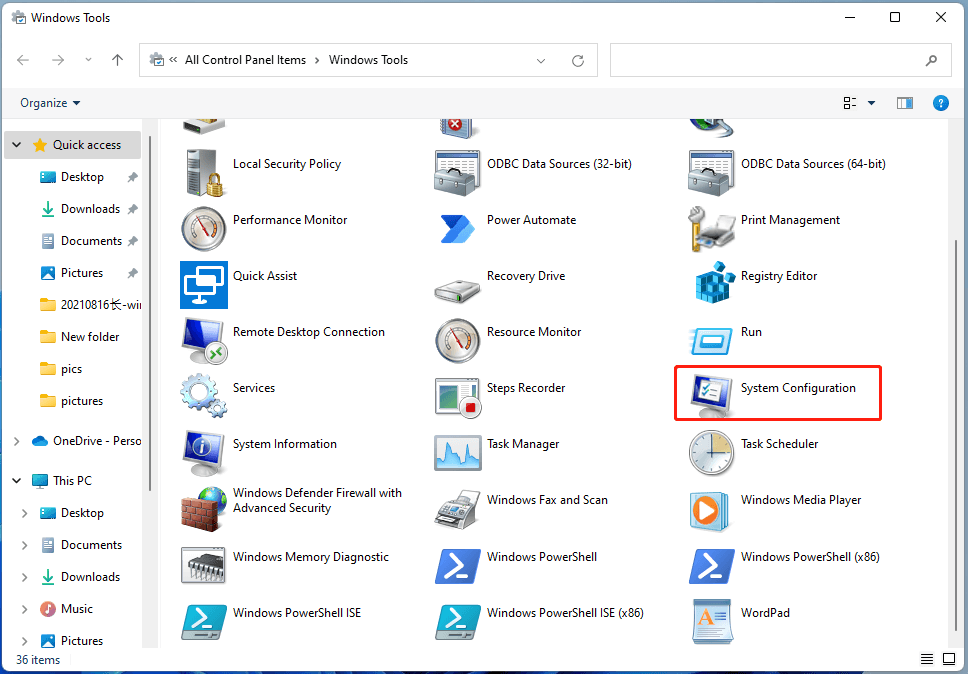Screen dimensions: 968x674
Task: Open the view options dropdown arrow
Action: [871, 103]
